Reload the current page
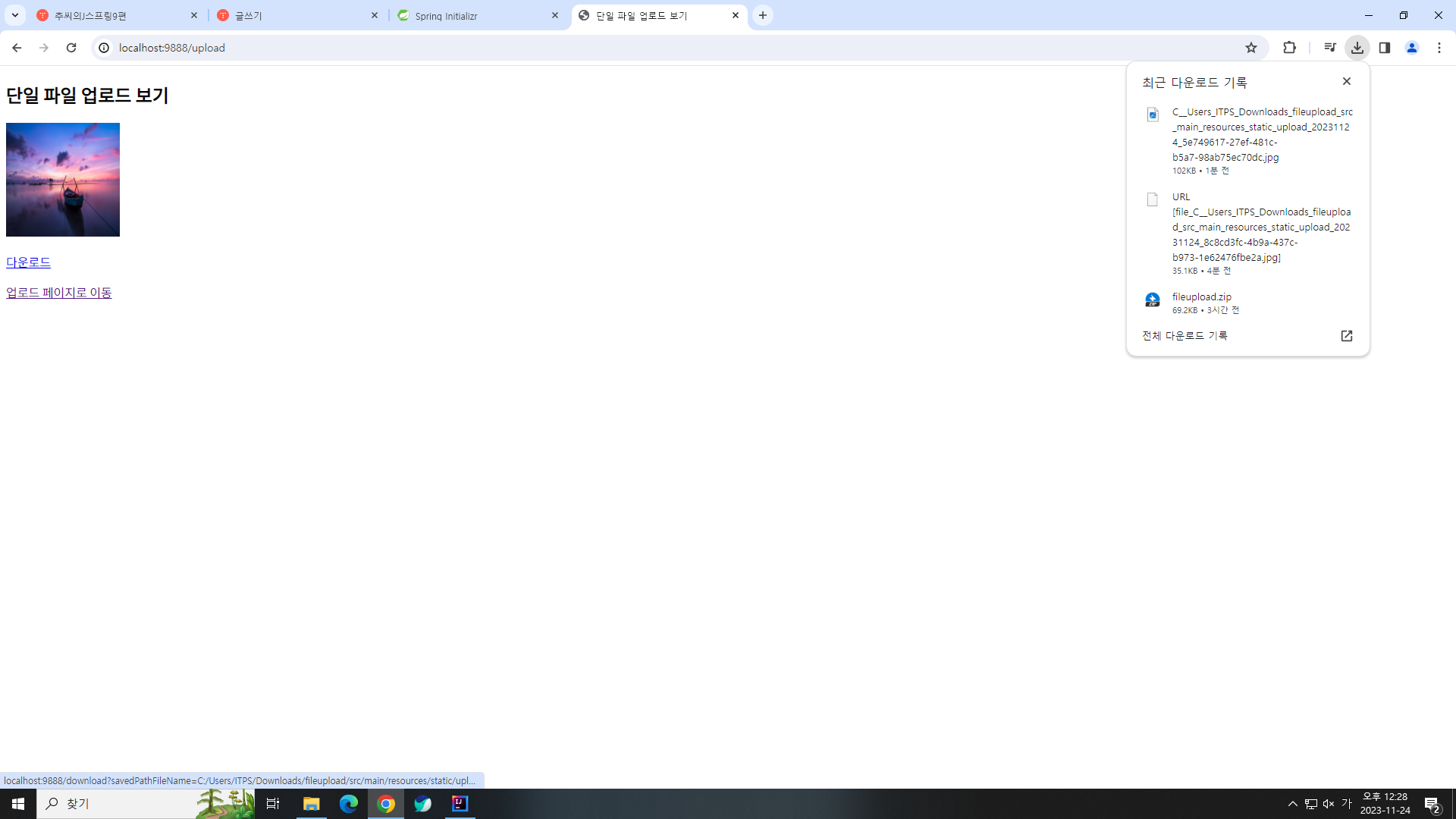 tap(71, 48)
